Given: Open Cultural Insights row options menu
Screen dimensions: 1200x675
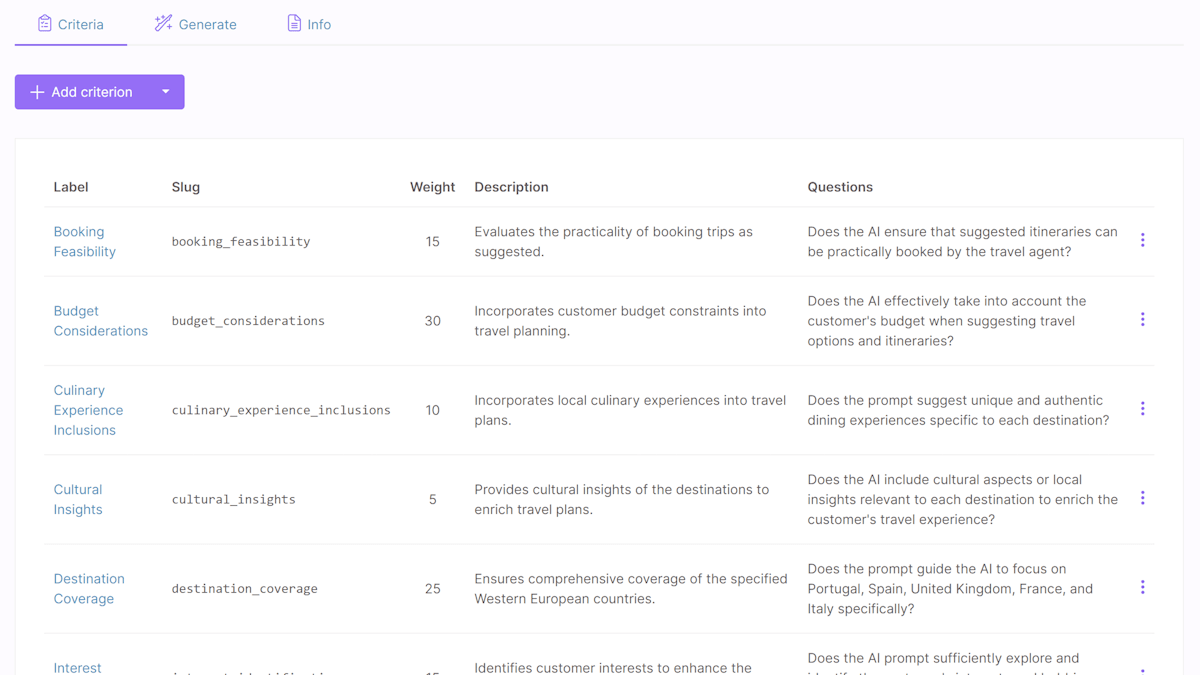Looking at the screenshot, I should click(1142, 498).
